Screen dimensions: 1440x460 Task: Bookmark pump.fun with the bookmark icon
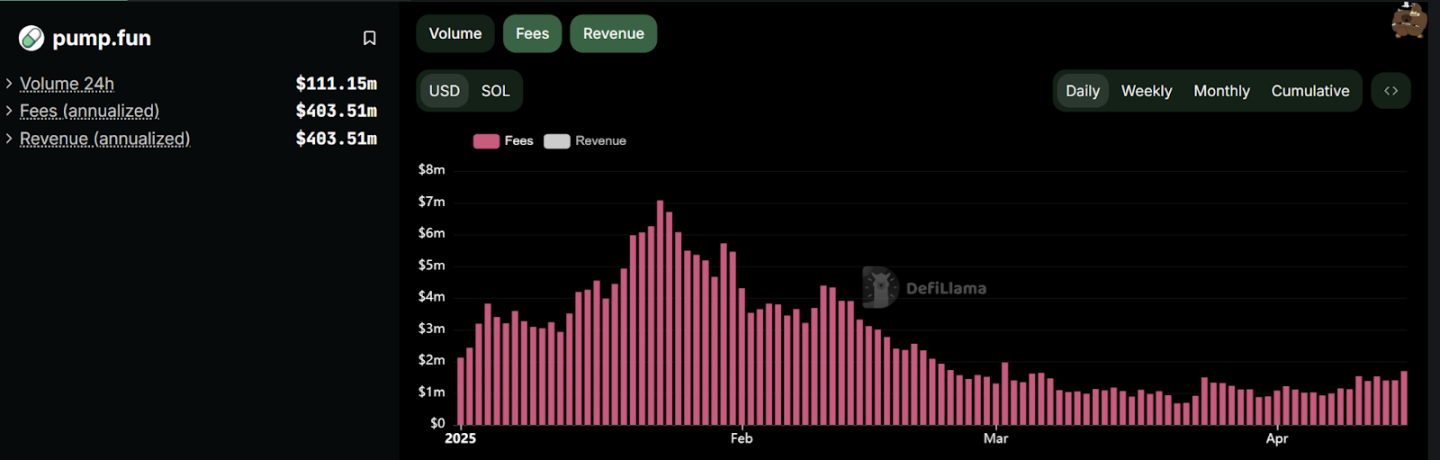(x=369, y=38)
